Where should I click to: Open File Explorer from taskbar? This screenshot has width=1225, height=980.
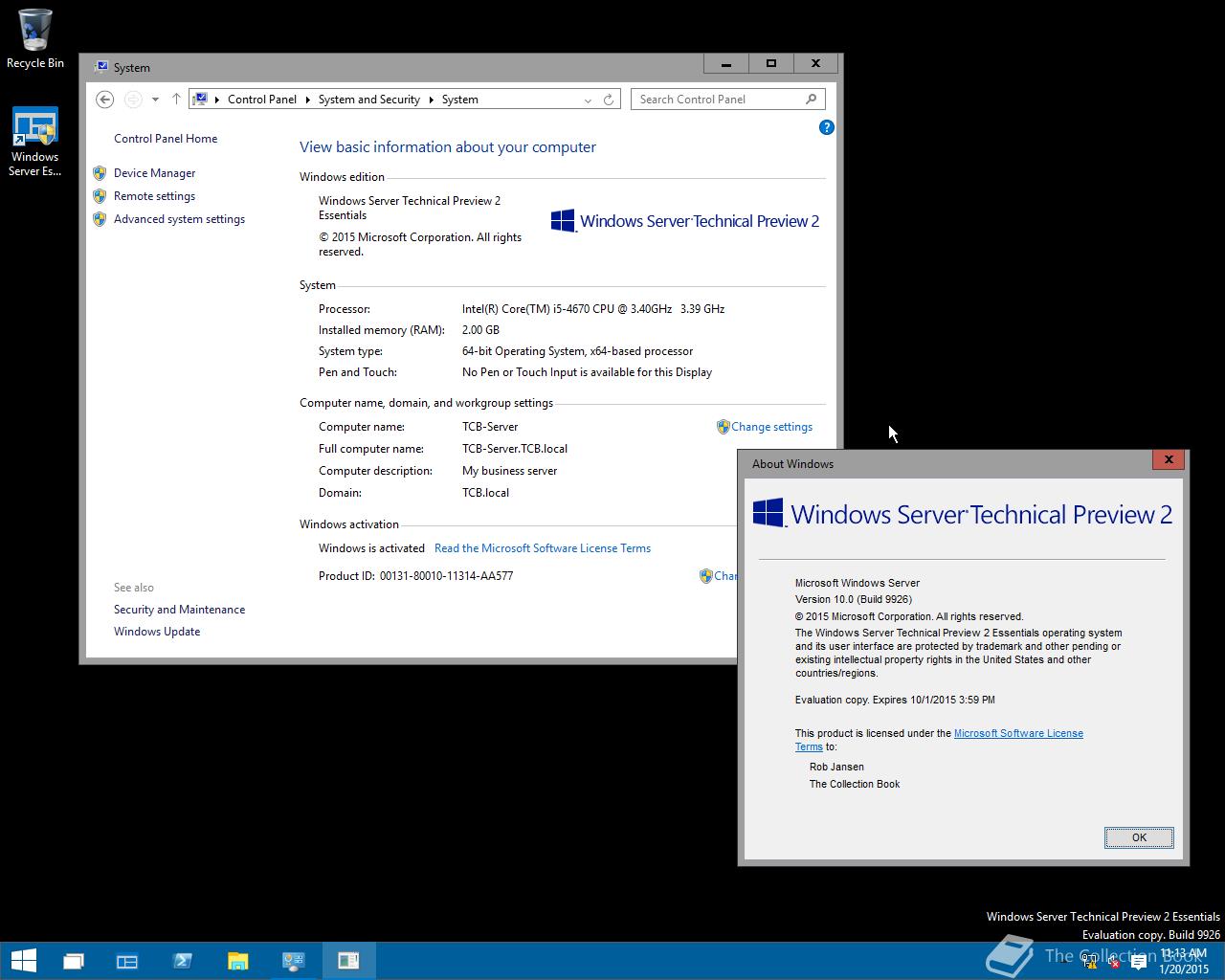point(238,961)
